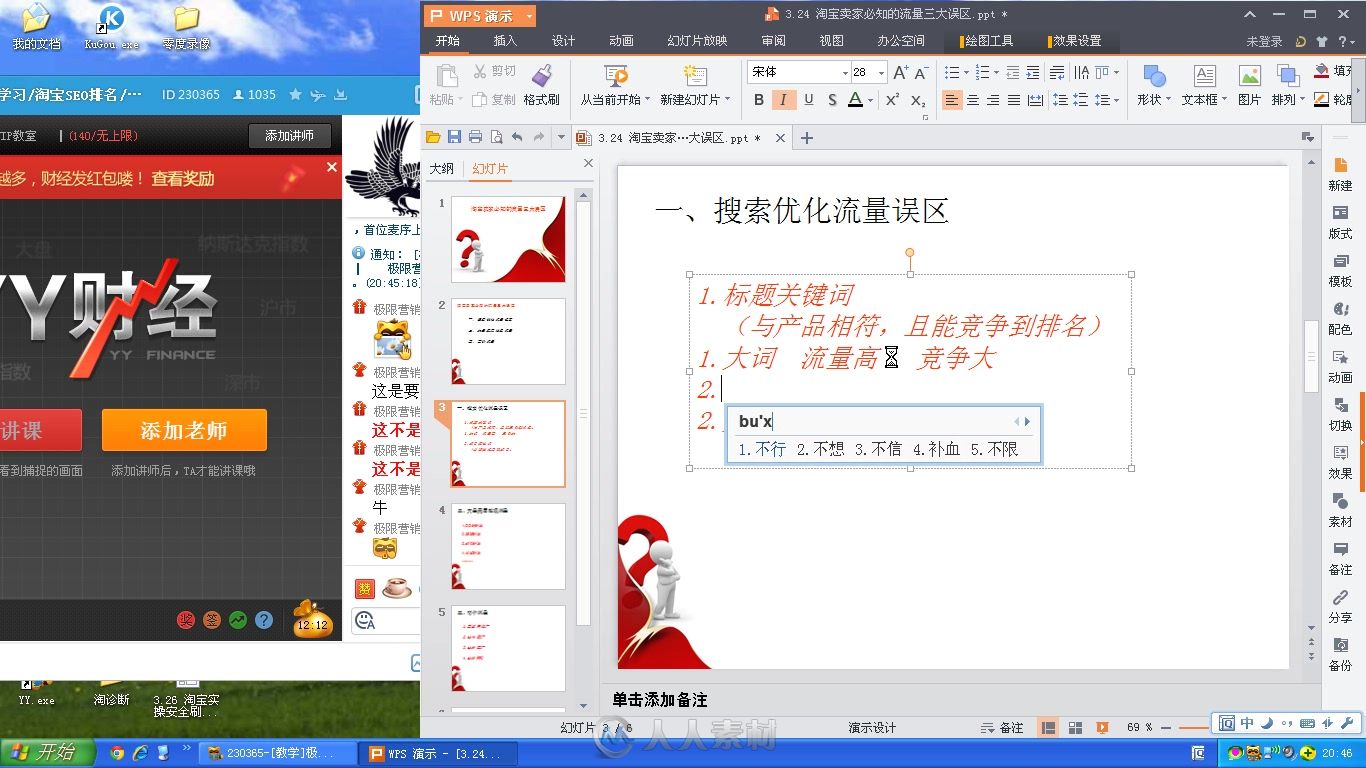The width and height of the screenshot is (1366, 768).
Task: Click the Undo arrow in quick access toolbar
Action: [x=517, y=138]
